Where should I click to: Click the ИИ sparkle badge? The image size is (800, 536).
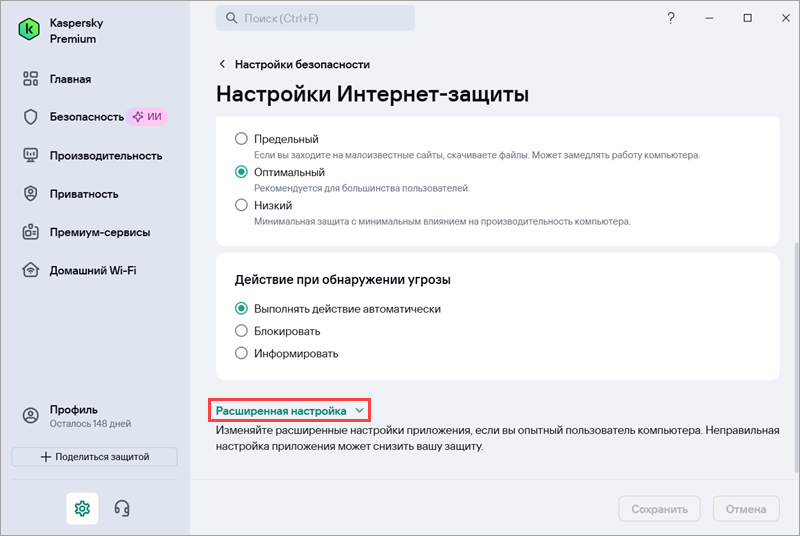147,117
